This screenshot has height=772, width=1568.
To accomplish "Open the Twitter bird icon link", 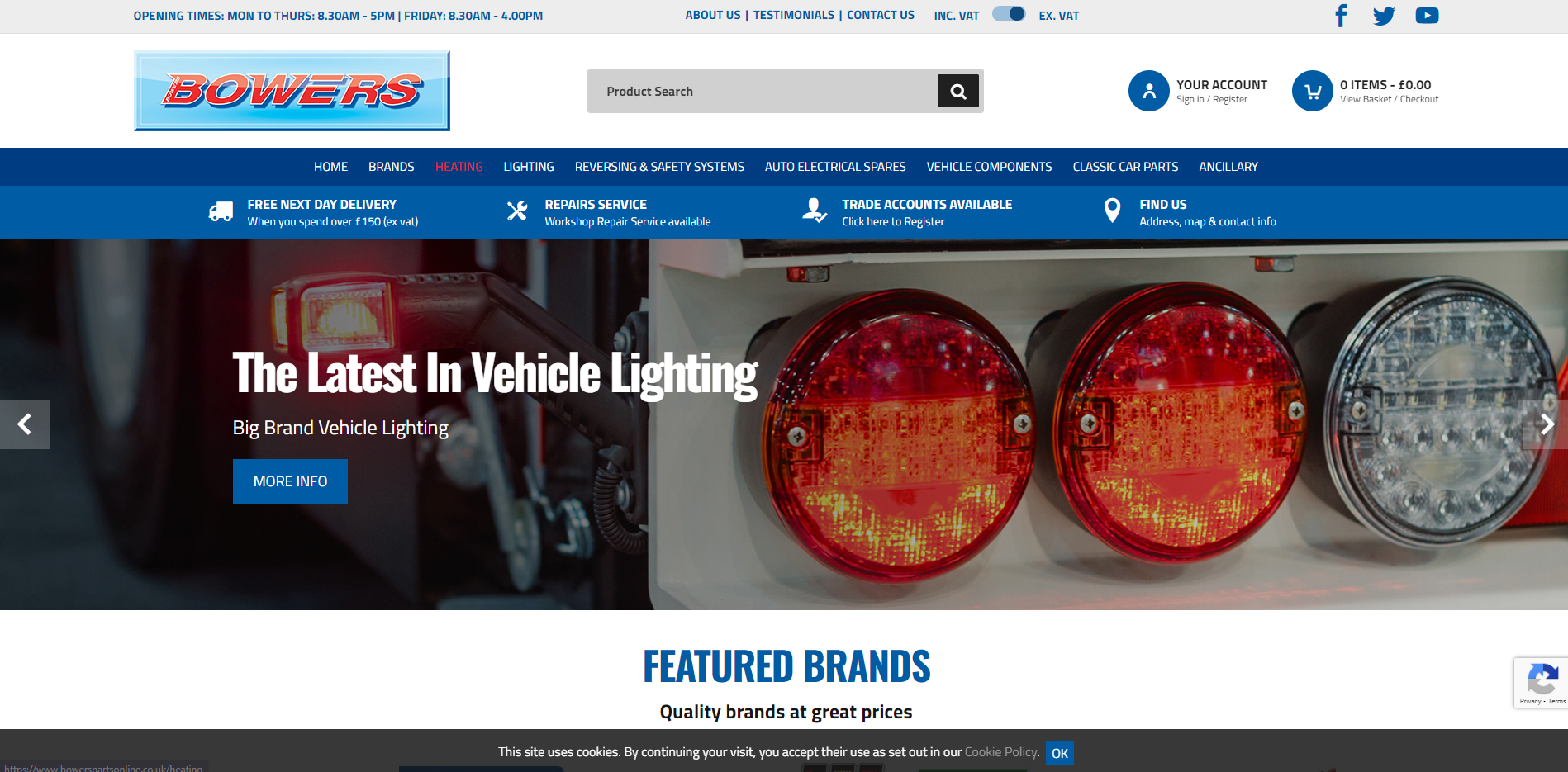I will point(1384,16).
